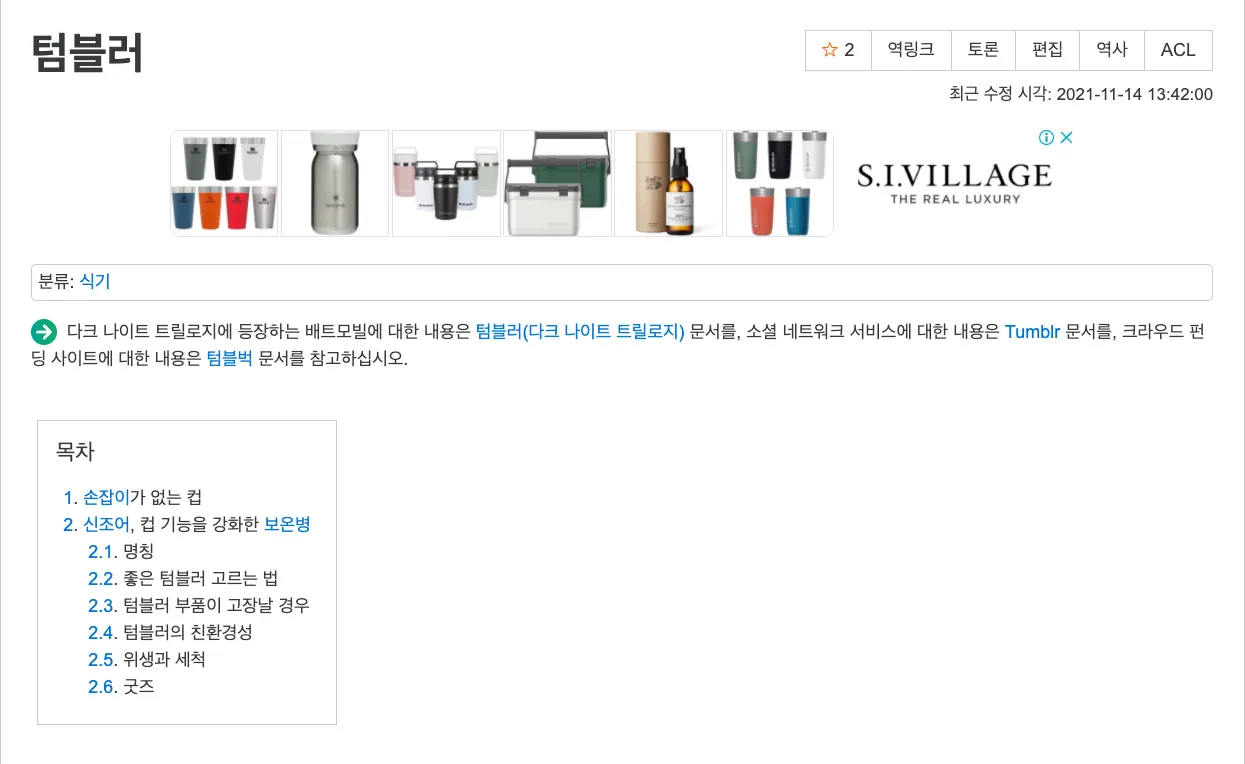
Task: Open the 토론 discussion tab
Action: (983, 50)
